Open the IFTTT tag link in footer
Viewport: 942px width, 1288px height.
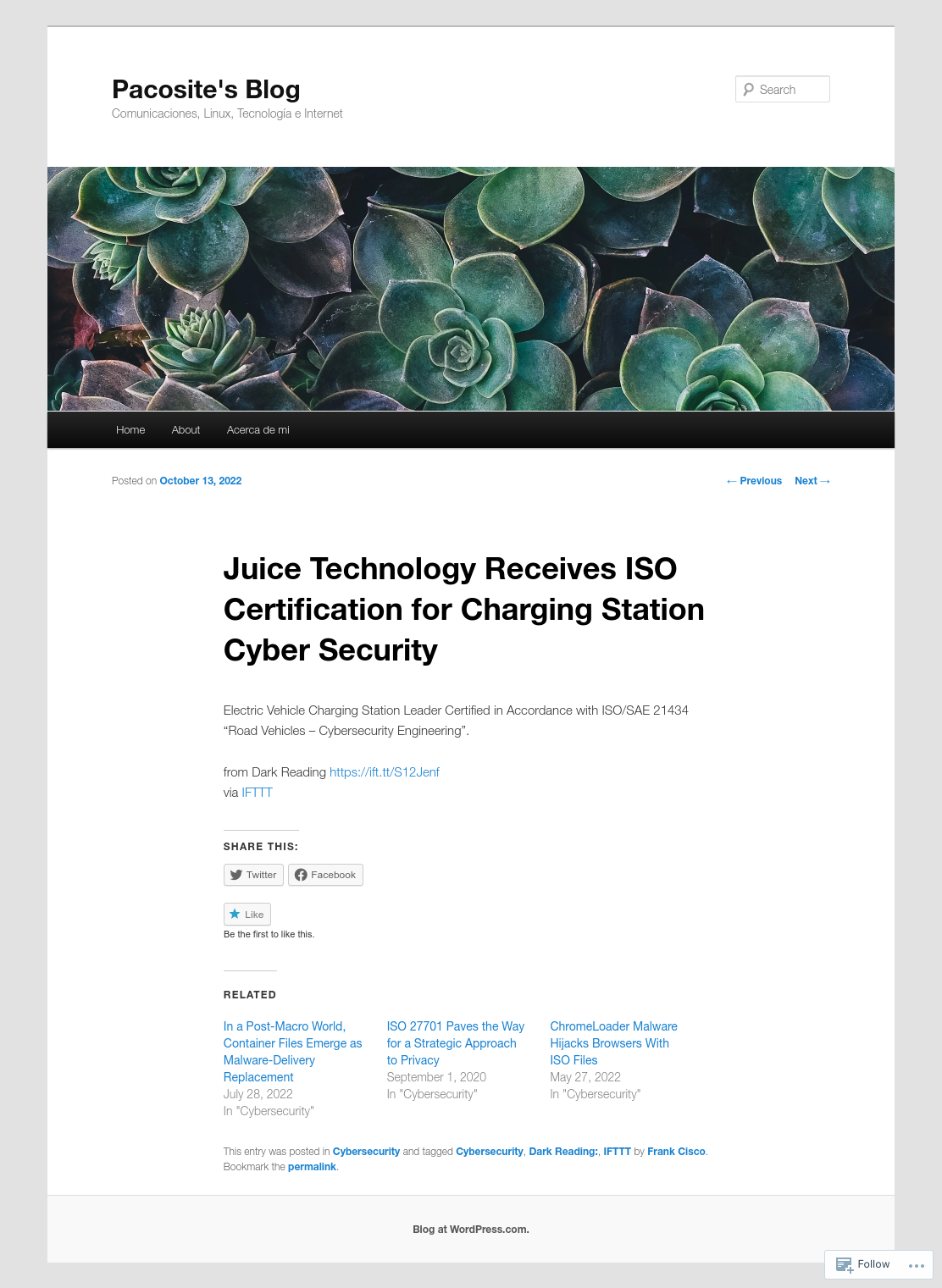click(617, 1152)
